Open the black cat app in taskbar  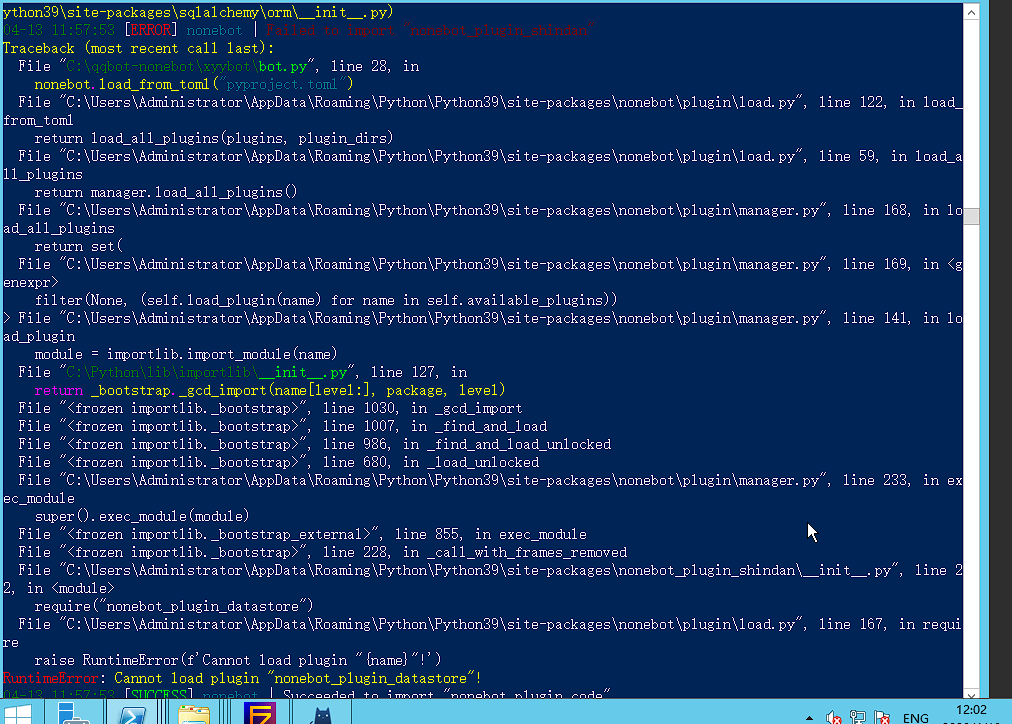click(x=321, y=714)
